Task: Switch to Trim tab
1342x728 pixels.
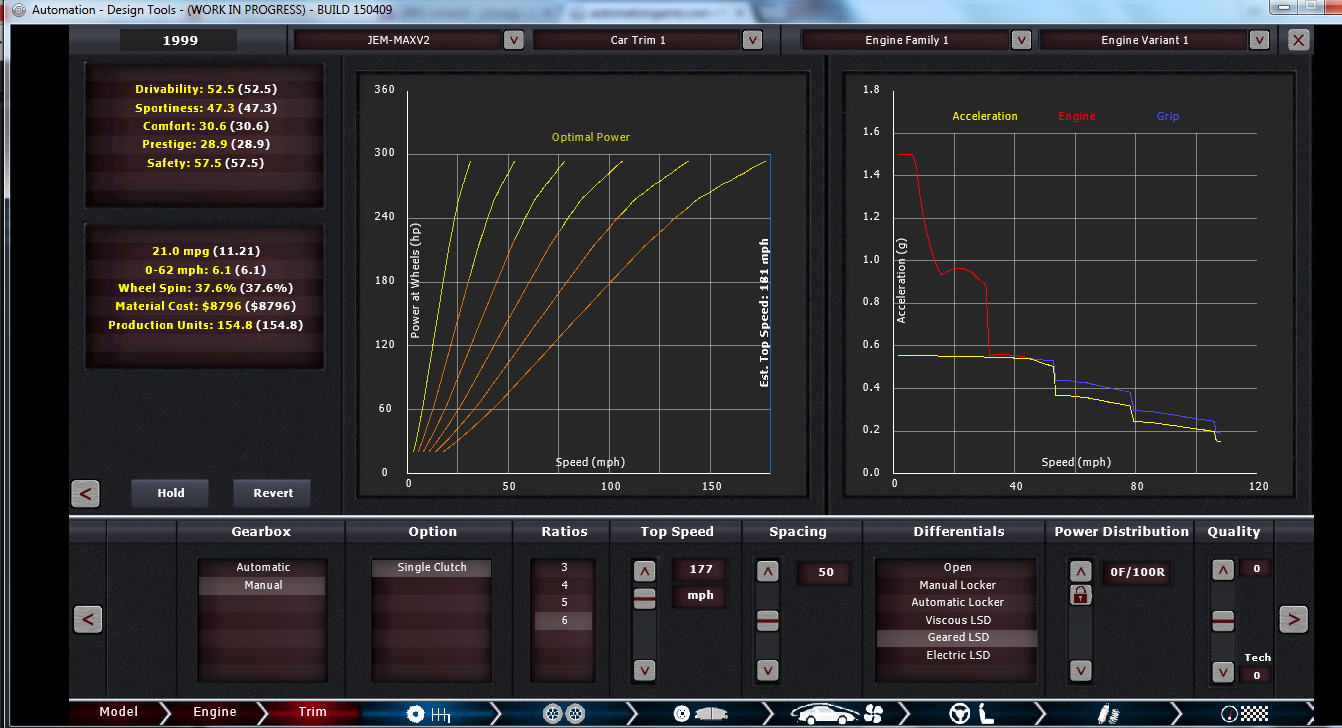Action: [x=313, y=712]
